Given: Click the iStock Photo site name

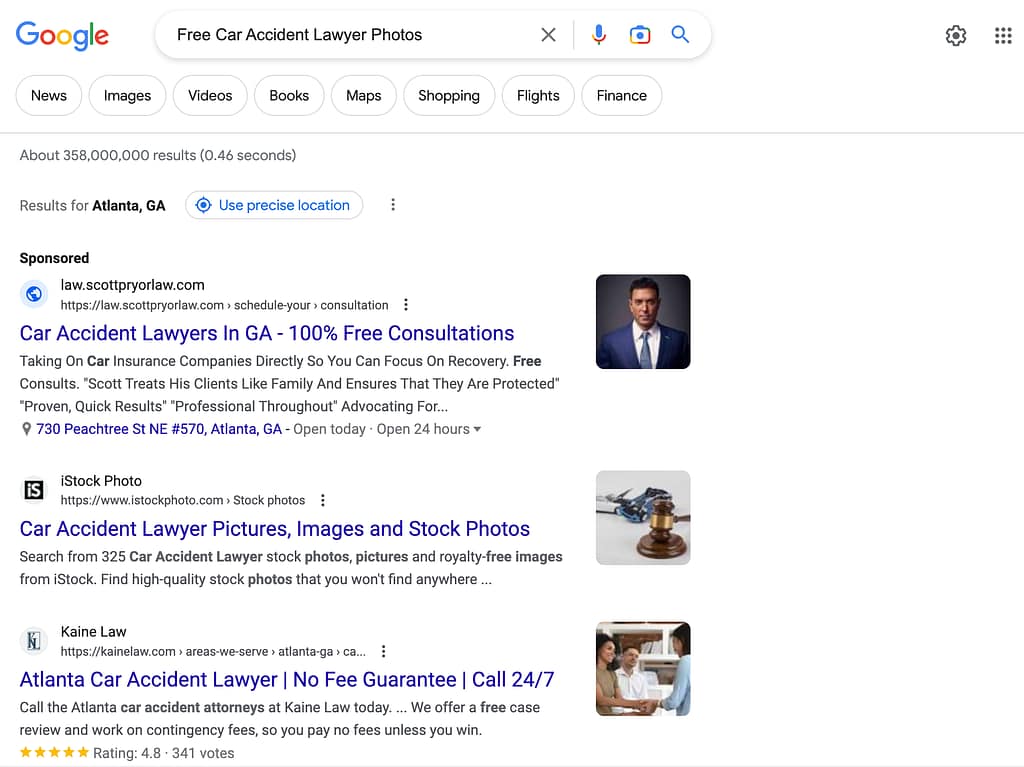Looking at the screenshot, I should (101, 481).
